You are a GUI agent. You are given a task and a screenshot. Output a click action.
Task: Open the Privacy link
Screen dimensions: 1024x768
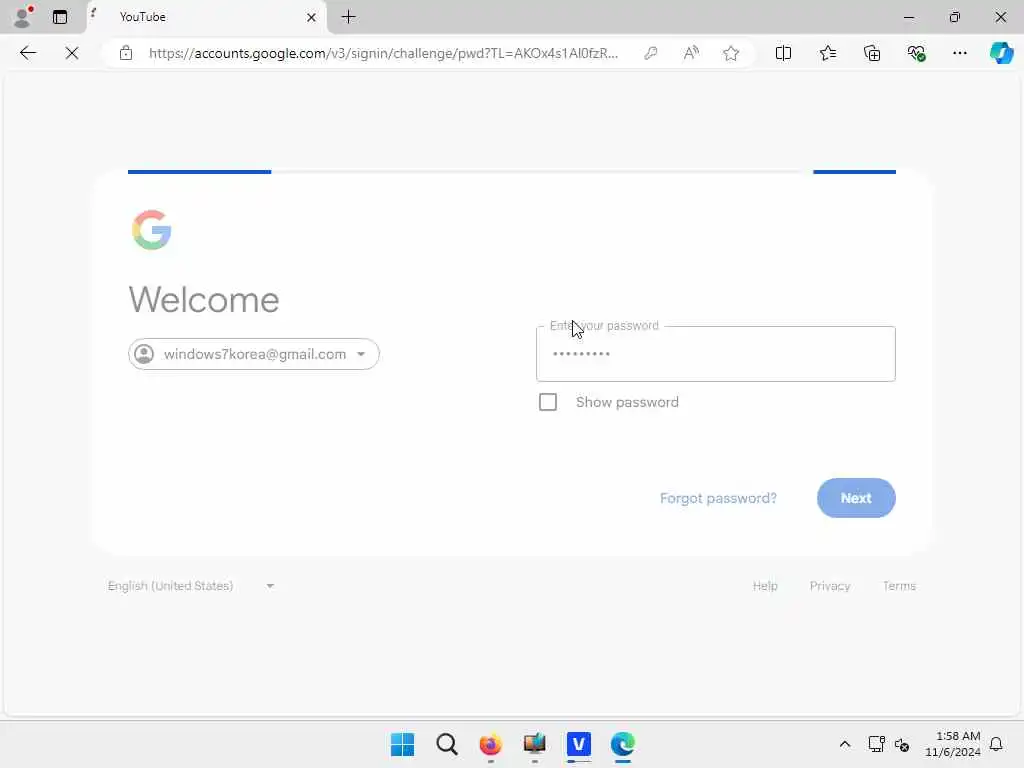click(x=830, y=586)
